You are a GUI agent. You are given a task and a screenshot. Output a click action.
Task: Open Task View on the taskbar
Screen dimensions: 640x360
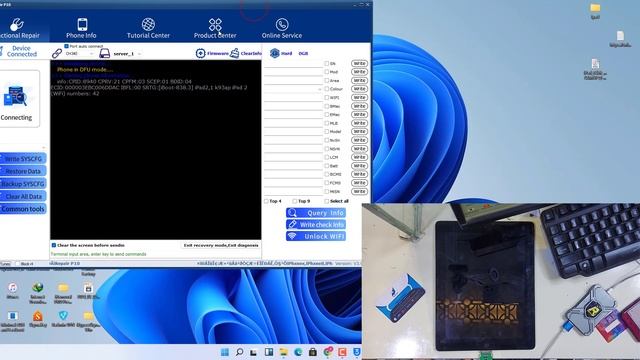254,352
